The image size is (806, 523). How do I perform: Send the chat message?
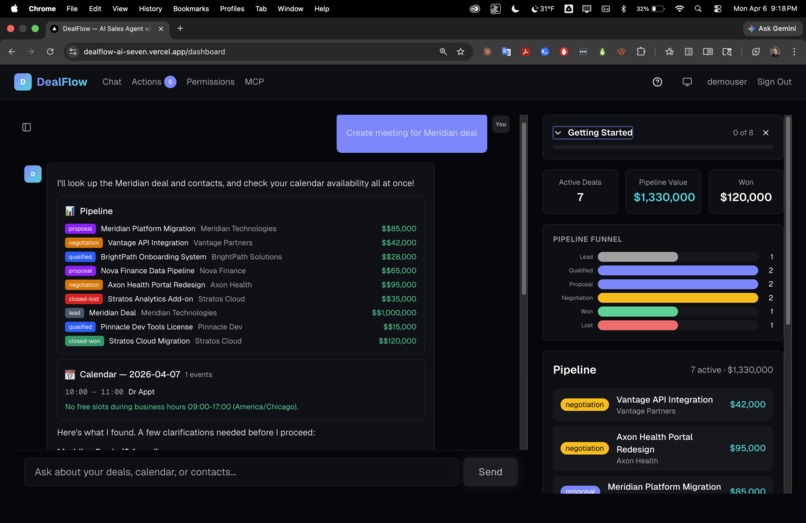[490, 472]
